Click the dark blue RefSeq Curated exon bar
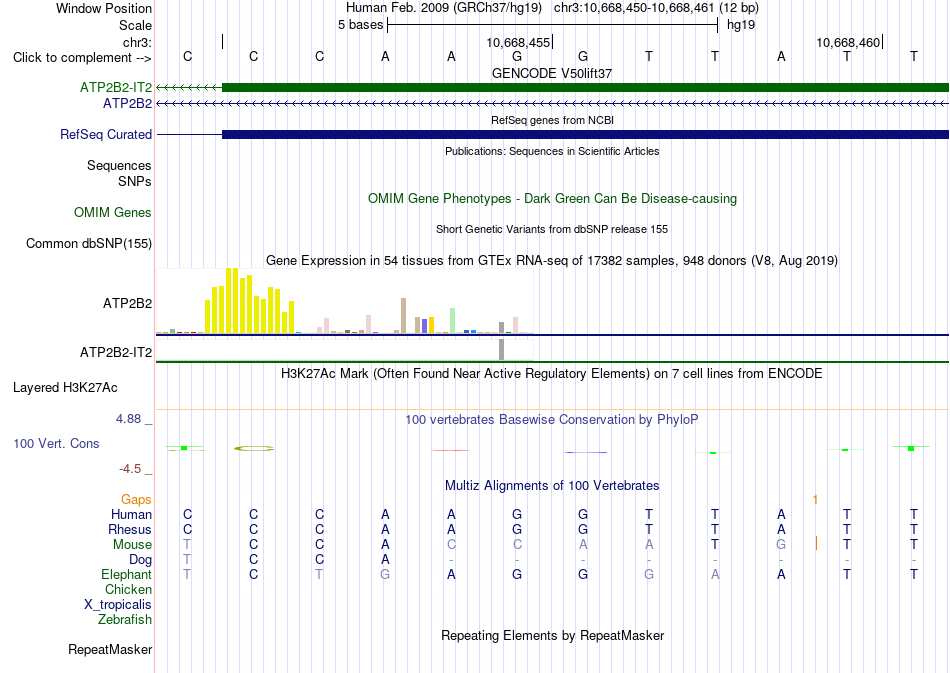950x673 pixels. click(585, 134)
